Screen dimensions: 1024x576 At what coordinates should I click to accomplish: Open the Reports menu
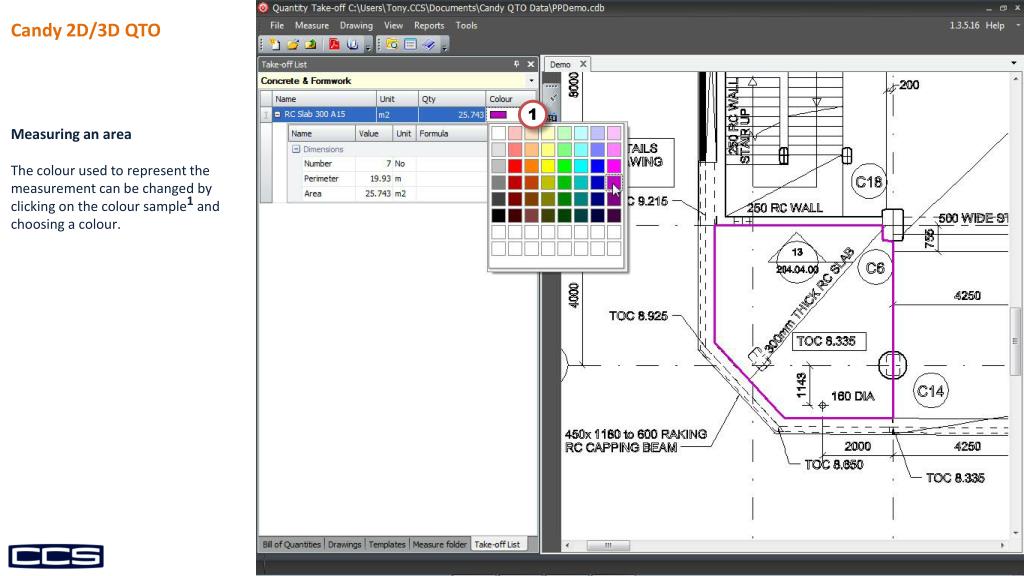(x=429, y=25)
